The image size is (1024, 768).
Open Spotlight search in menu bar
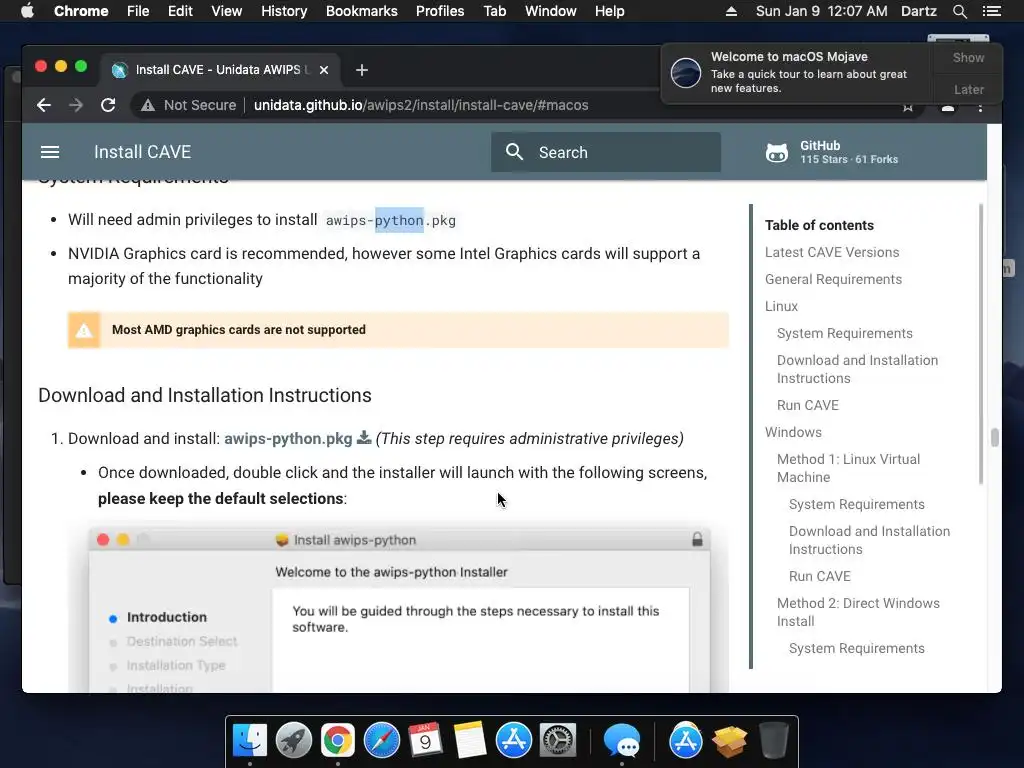[959, 11]
